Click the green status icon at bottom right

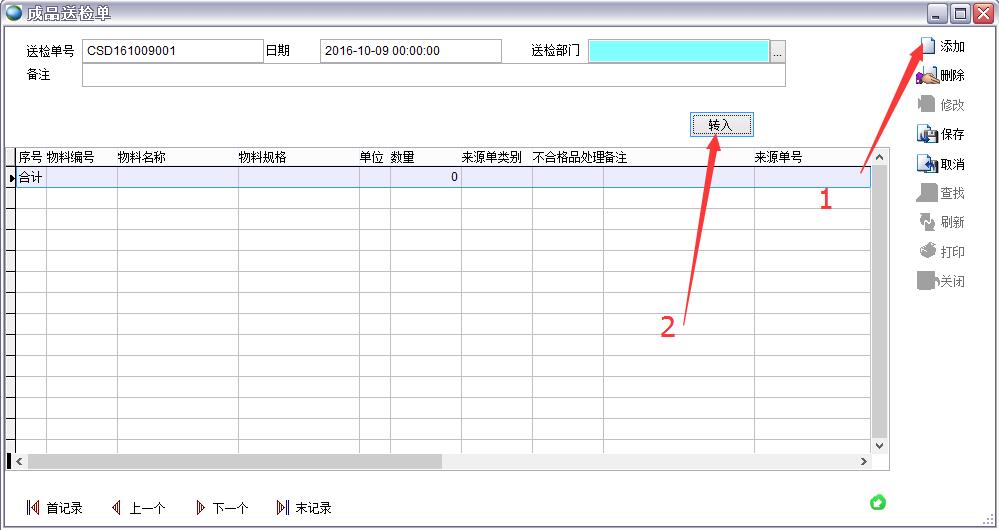[x=878, y=502]
